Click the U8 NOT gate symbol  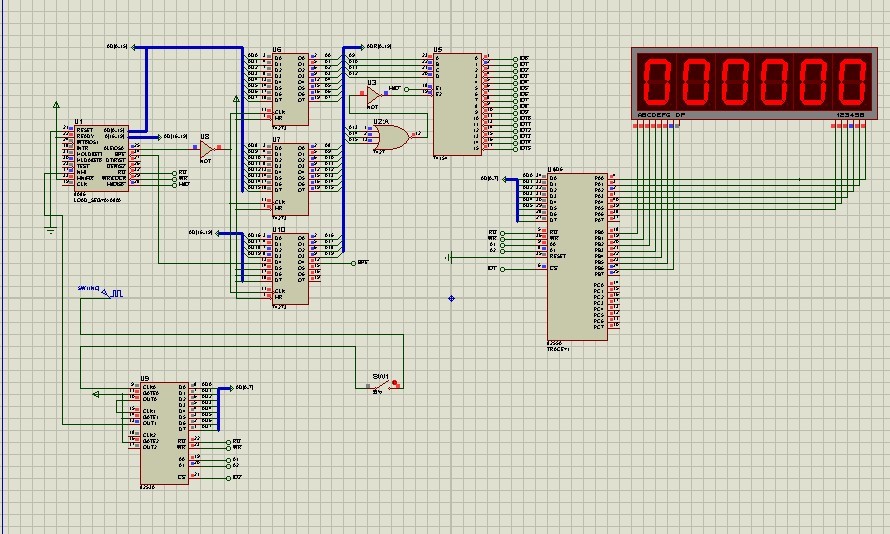[x=207, y=149]
